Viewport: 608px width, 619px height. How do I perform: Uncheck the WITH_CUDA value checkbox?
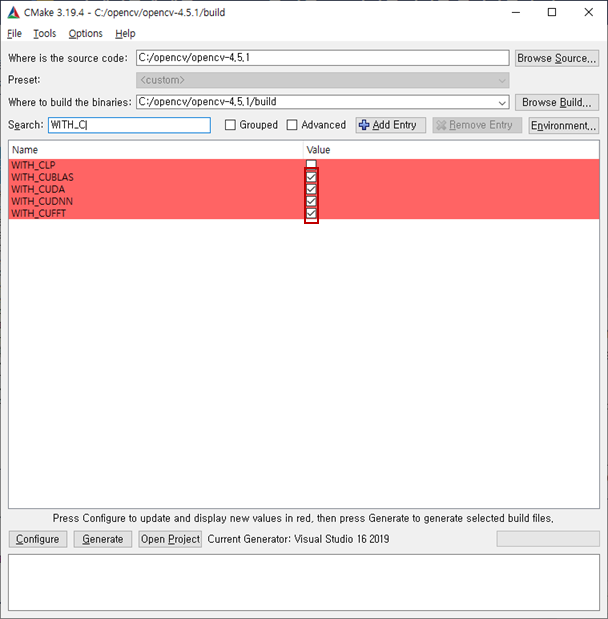pos(312,189)
